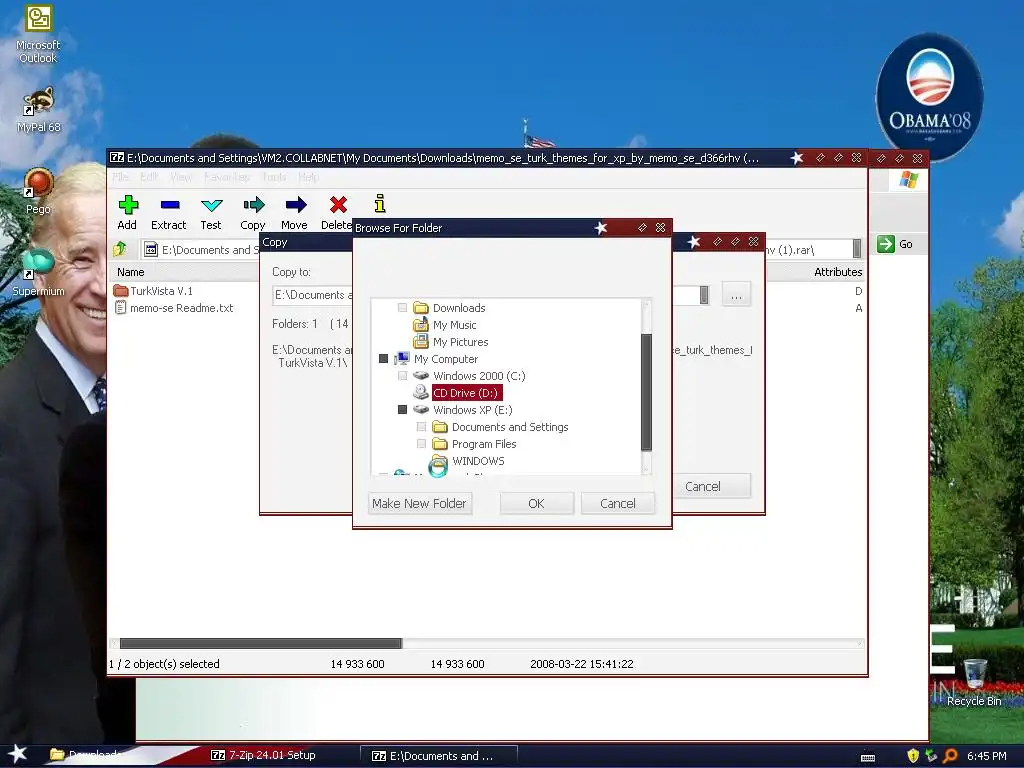
Task: Click the folder tree scroll-down arrow
Action: [x=647, y=469]
